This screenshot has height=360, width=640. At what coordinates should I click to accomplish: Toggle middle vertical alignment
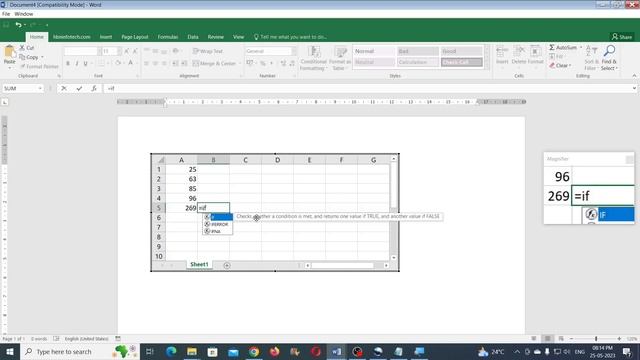tap(155, 51)
